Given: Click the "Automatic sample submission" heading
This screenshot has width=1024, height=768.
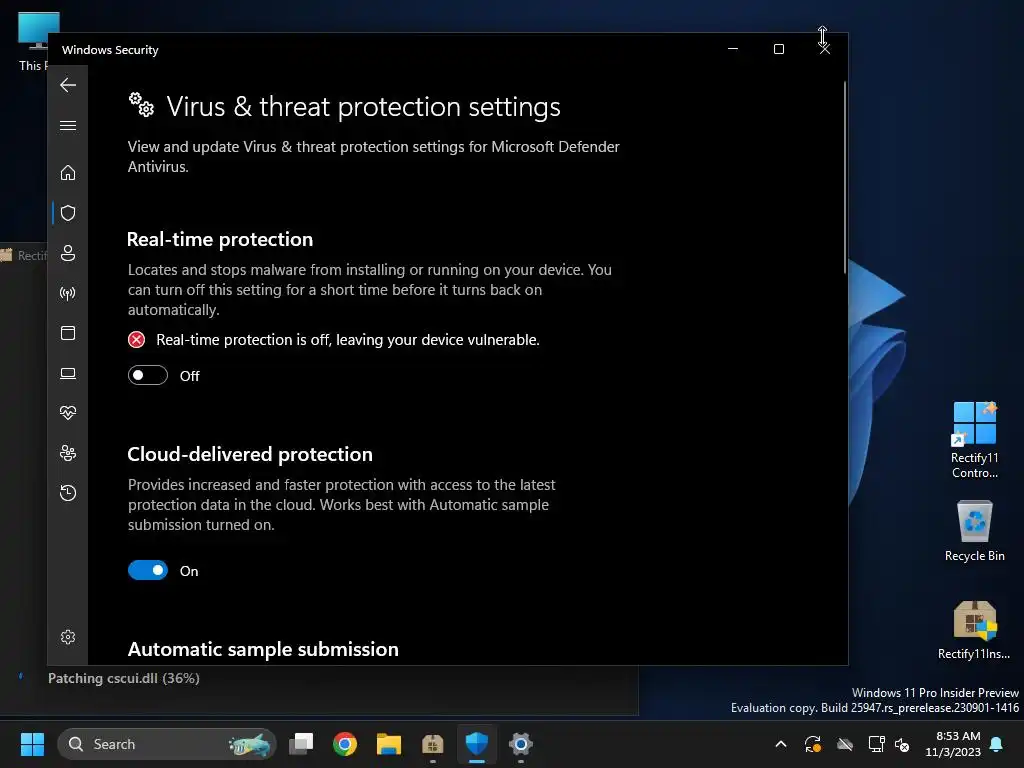Looking at the screenshot, I should tap(263, 649).
